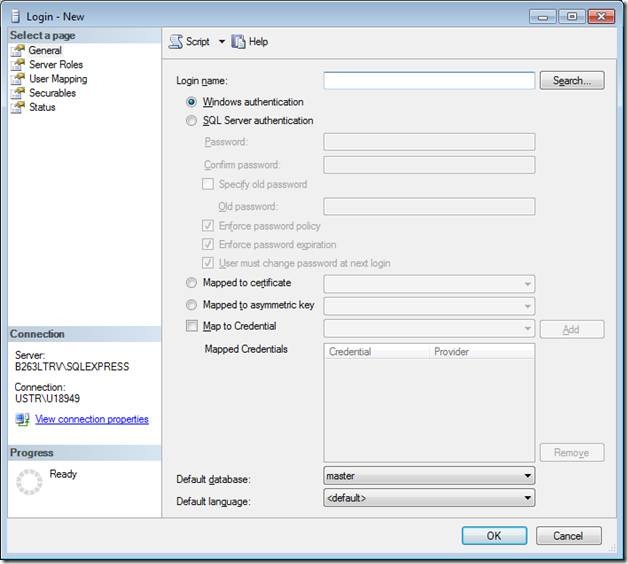The width and height of the screenshot is (628, 564).
Task: Click the Help icon in toolbar
Action: [x=238, y=42]
